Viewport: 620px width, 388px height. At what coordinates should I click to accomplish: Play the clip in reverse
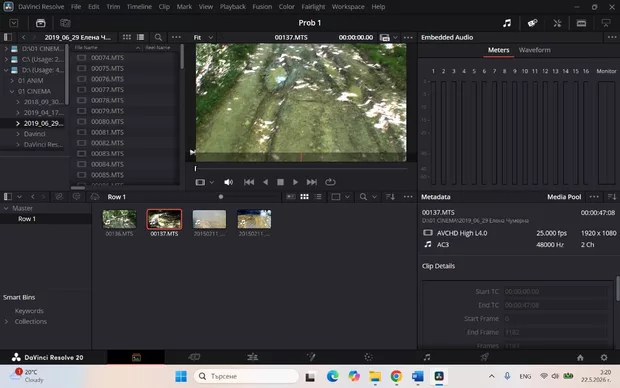[265, 182]
